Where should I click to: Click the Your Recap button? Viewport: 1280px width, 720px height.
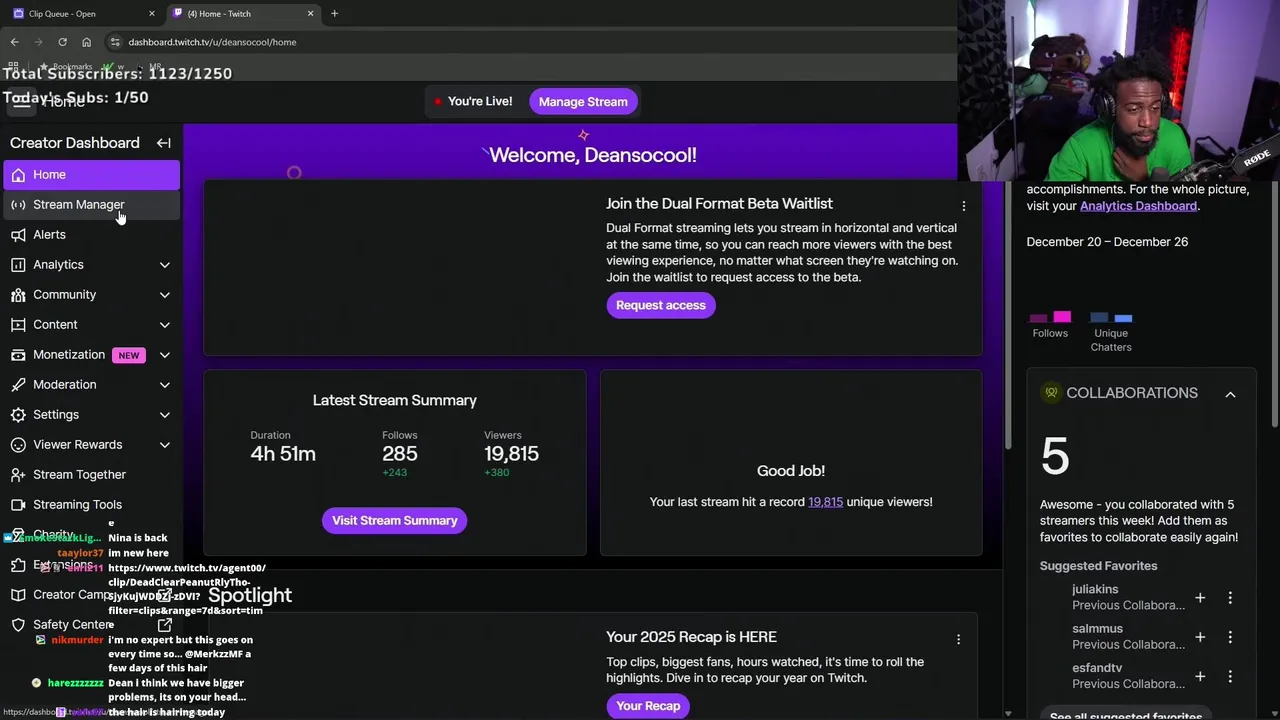(x=648, y=706)
